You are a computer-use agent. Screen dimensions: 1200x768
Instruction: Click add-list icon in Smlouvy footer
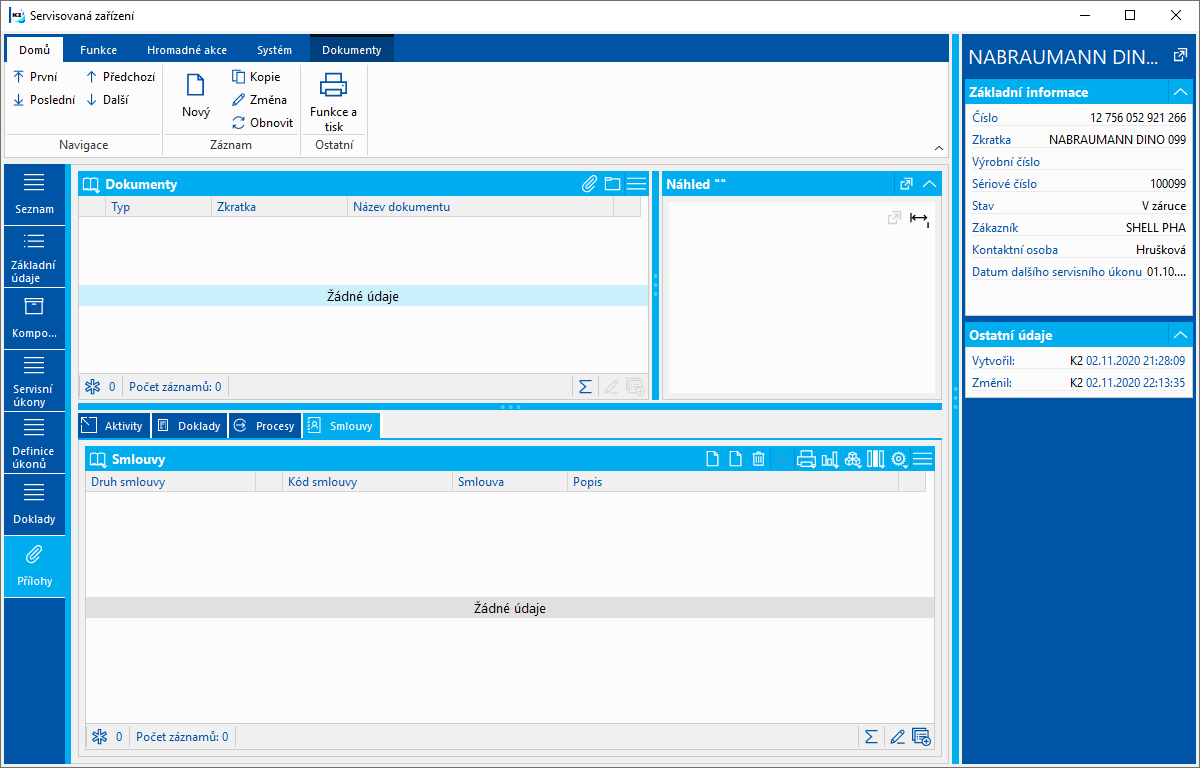[921, 737]
